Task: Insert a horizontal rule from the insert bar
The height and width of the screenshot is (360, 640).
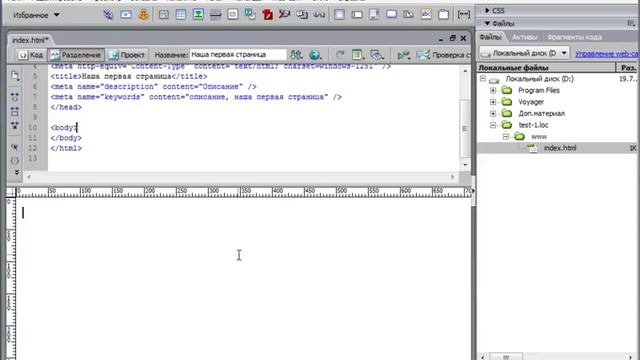Action: coord(216,15)
